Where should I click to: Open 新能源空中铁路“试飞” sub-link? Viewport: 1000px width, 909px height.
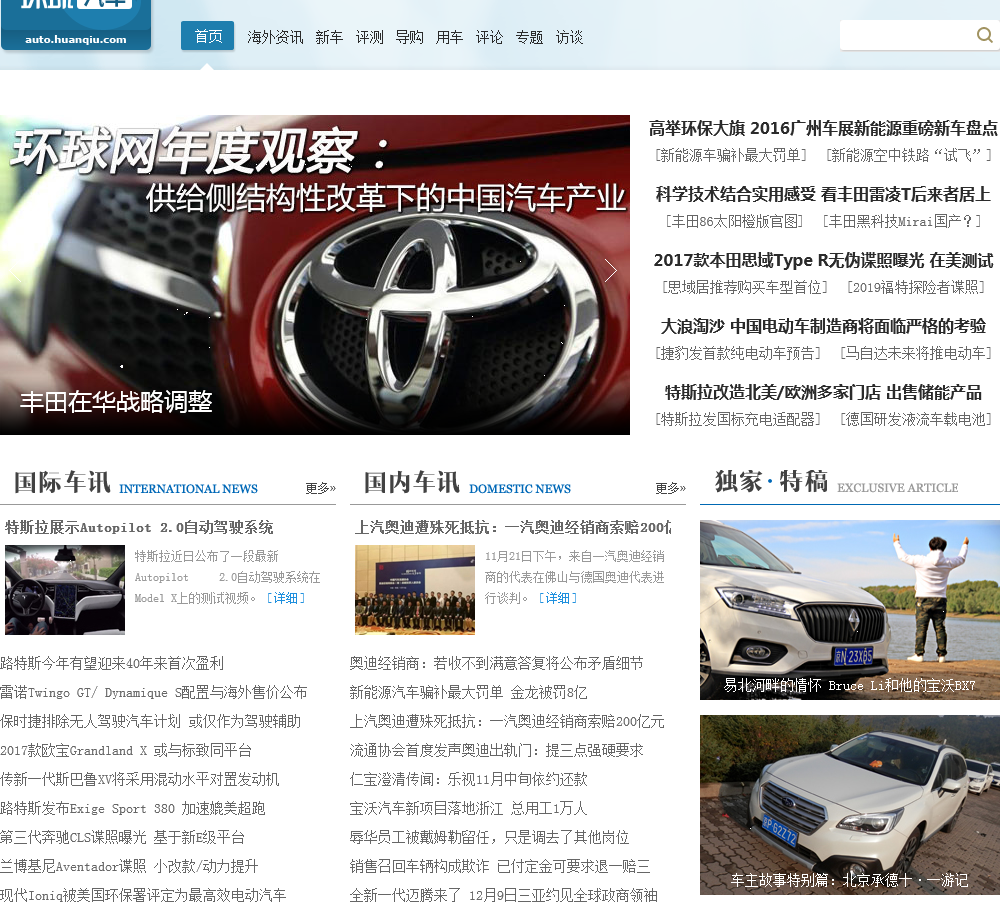909,155
